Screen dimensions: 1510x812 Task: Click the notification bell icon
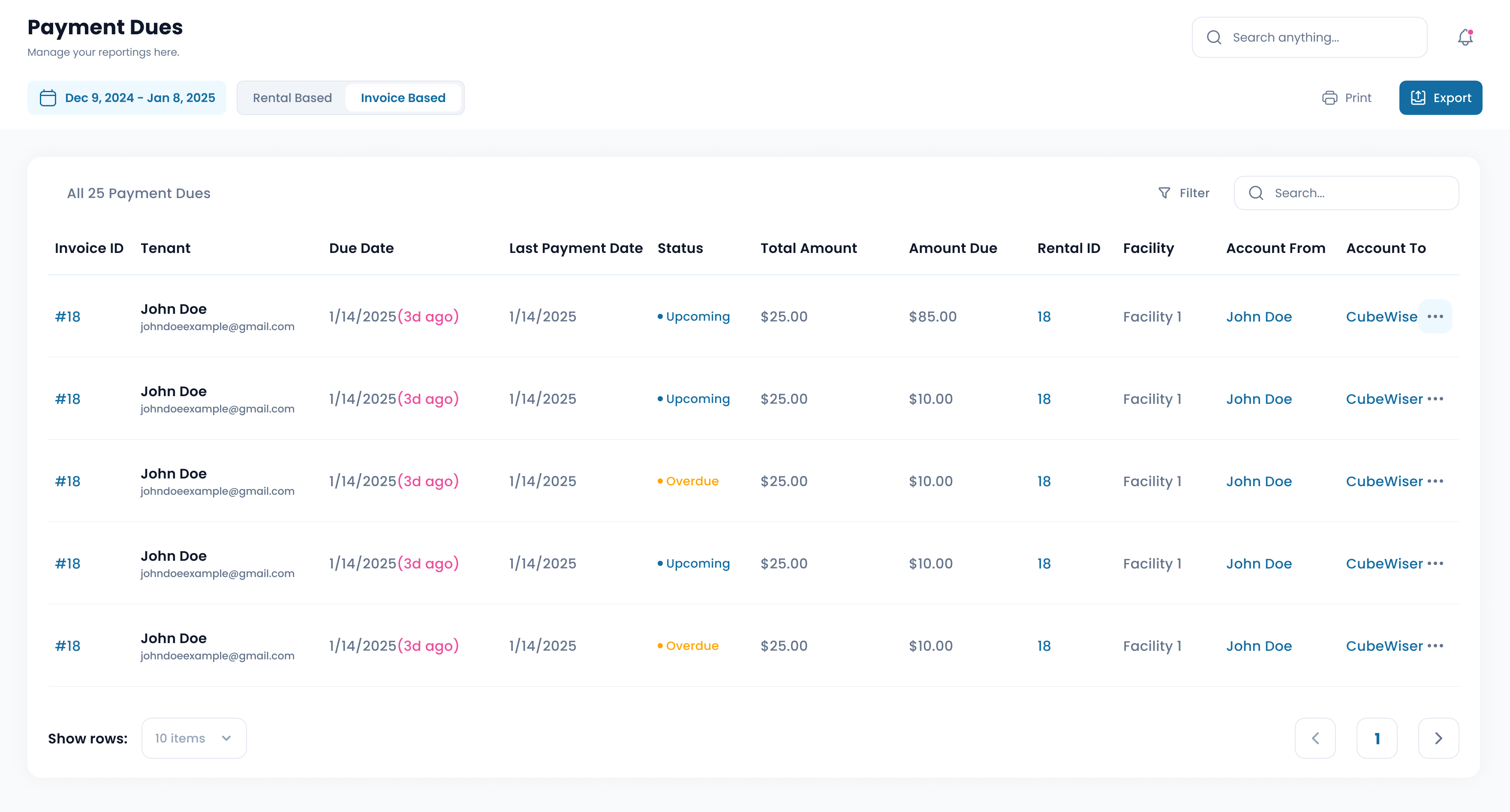(1465, 38)
